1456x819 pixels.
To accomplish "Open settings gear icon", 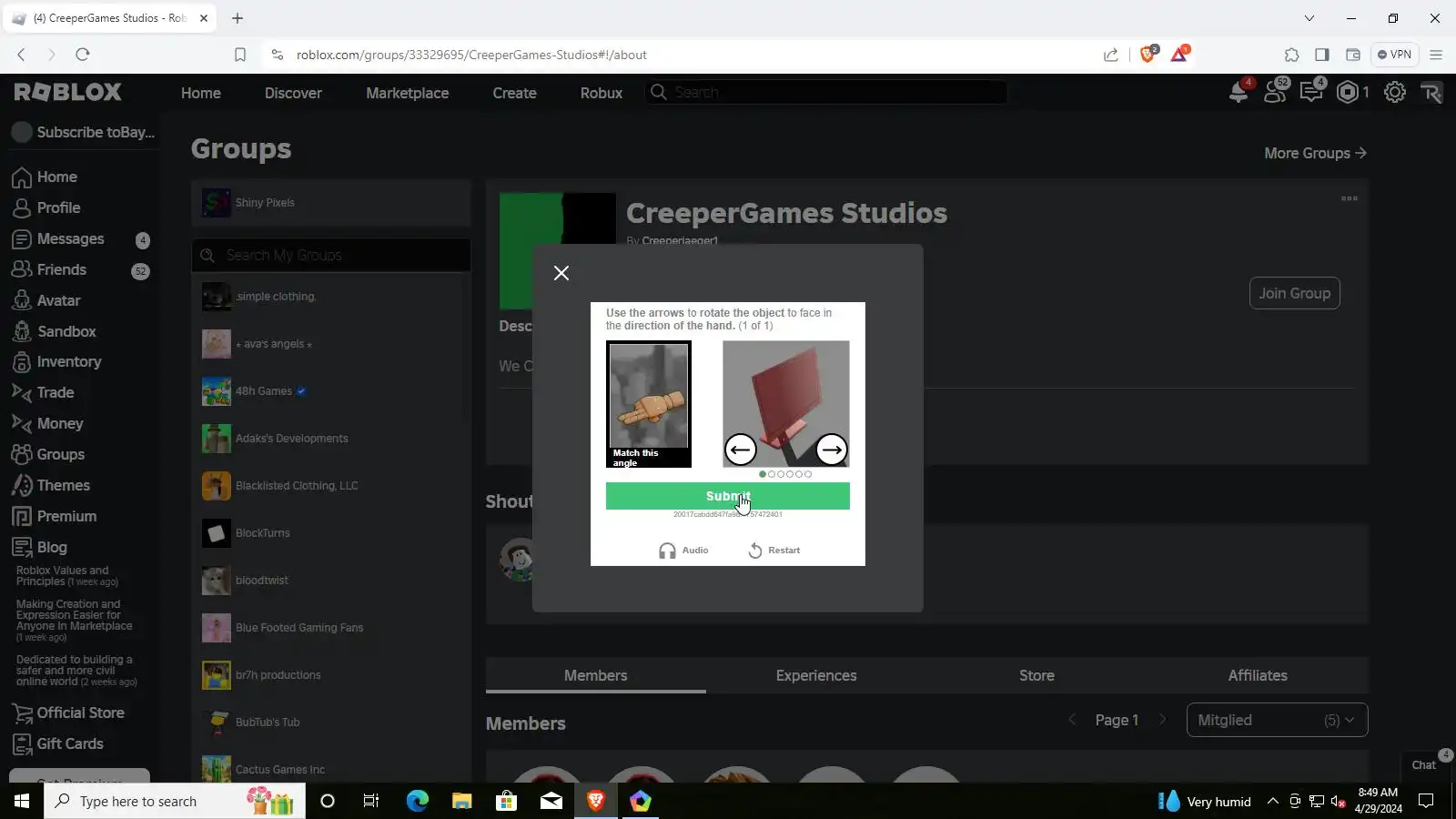I will coord(1395,92).
